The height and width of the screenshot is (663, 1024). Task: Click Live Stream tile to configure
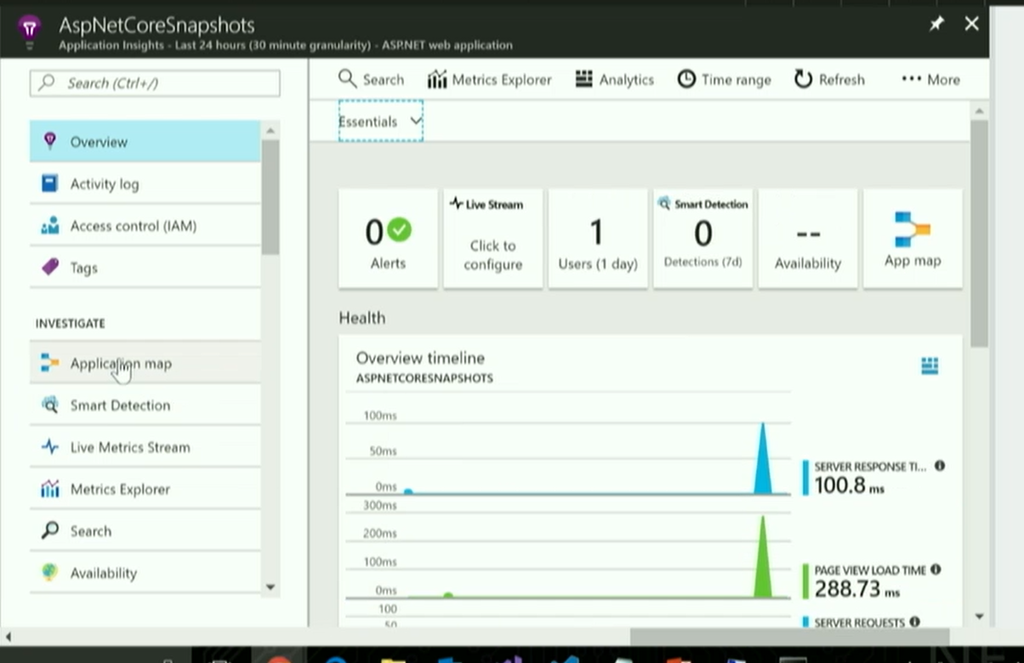point(493,240)
